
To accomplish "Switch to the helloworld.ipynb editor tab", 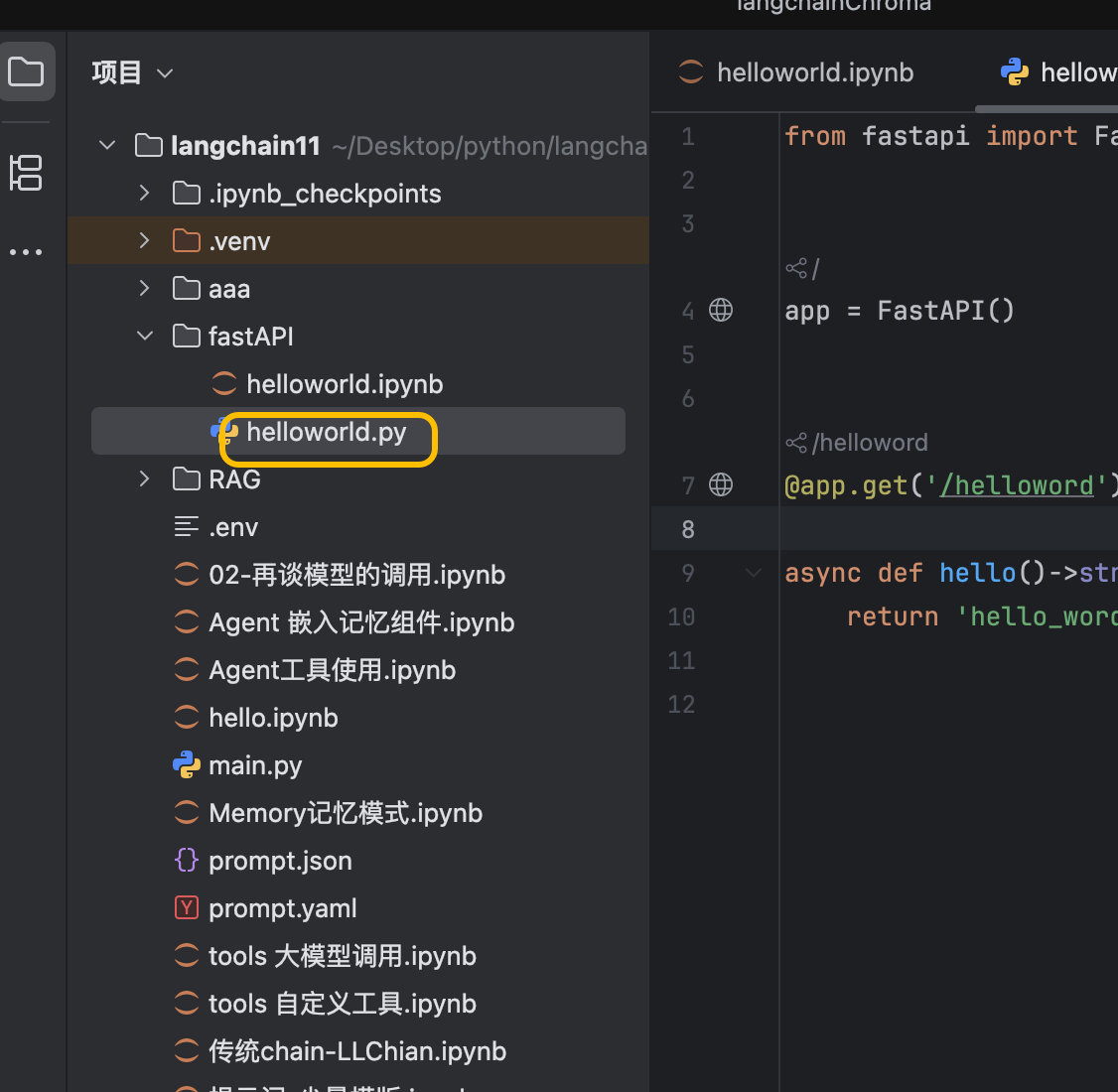I will (x=797, y=72).
